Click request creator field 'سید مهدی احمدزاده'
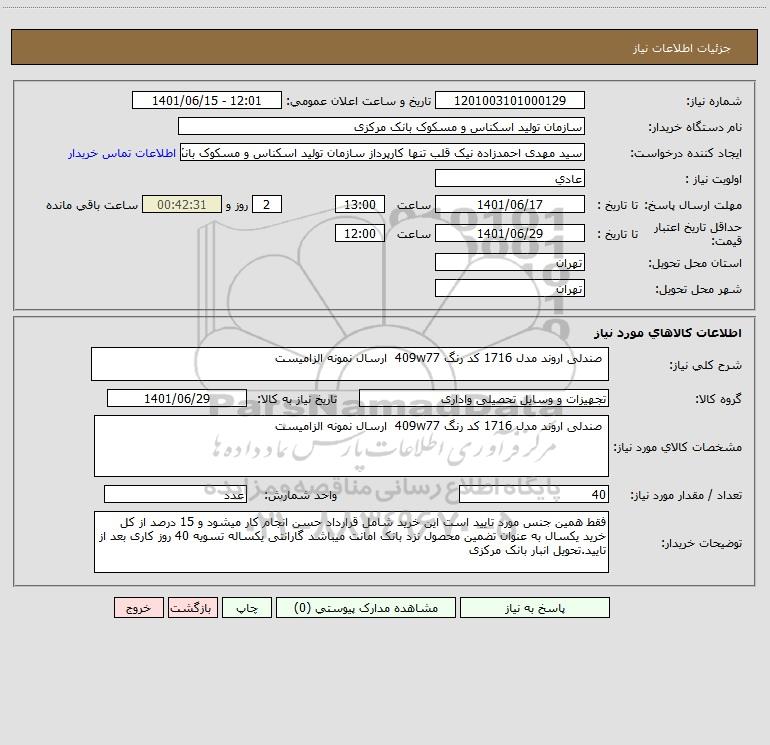This screenshot has width=770, height=745. tap(383, 152)
